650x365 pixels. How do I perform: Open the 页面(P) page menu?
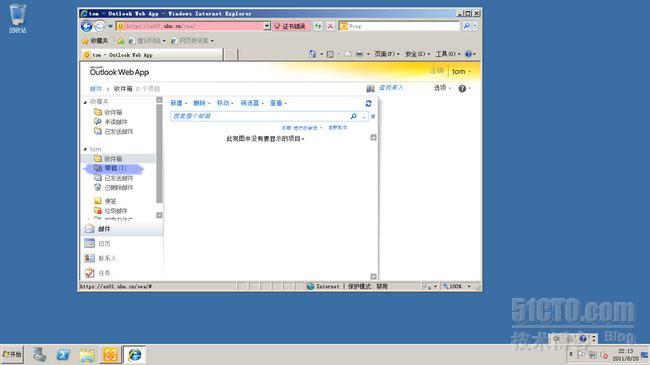point(387,54)
